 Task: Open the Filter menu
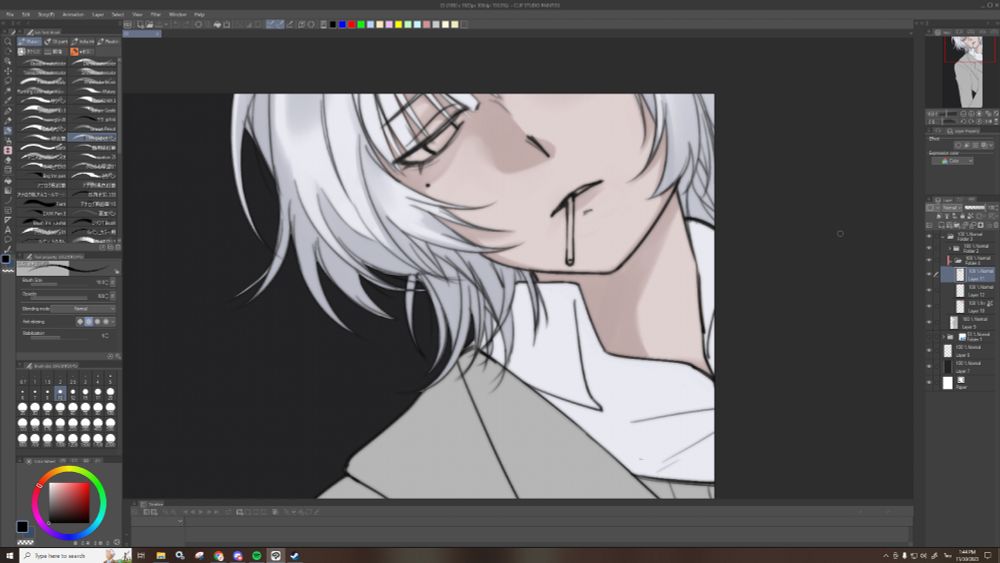coord(156,14)
